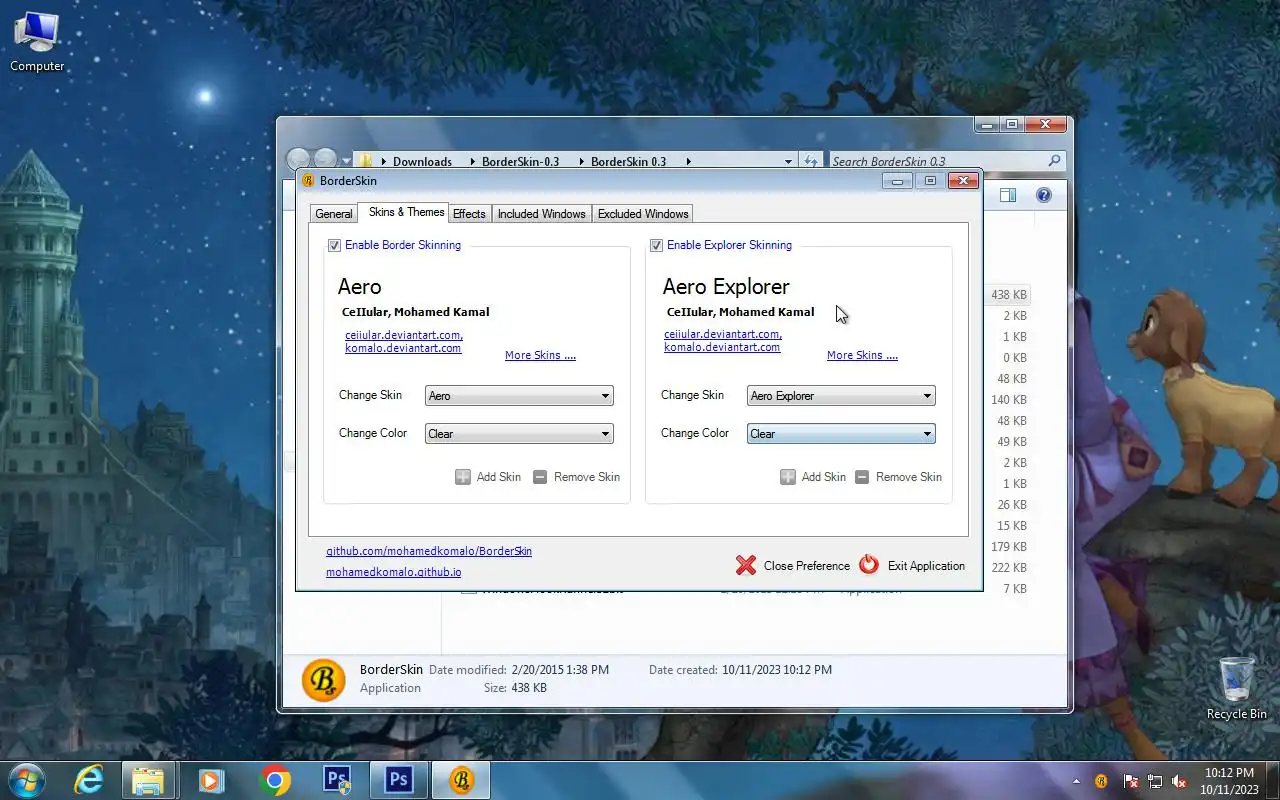Screen dimensions: 1280x800
Task: Click More Skins link under Aero Explorer
Action: click(x=862, y=355)
